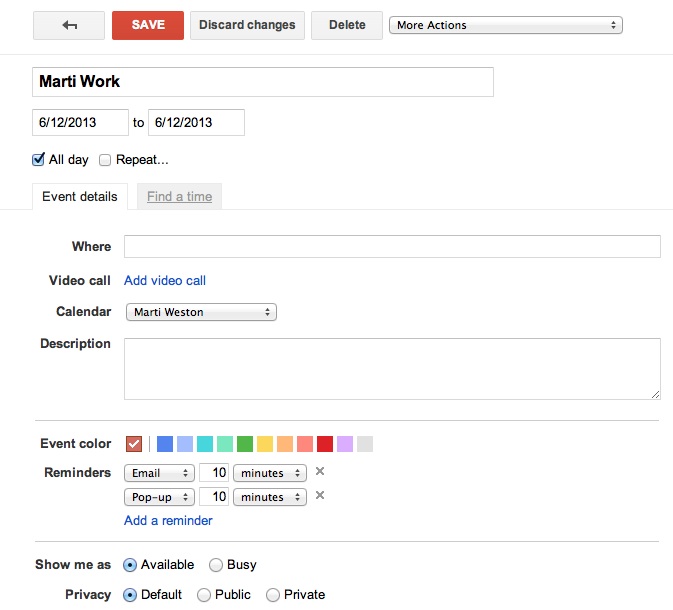Select the bold red event color
673x610 pixels.
325,444
